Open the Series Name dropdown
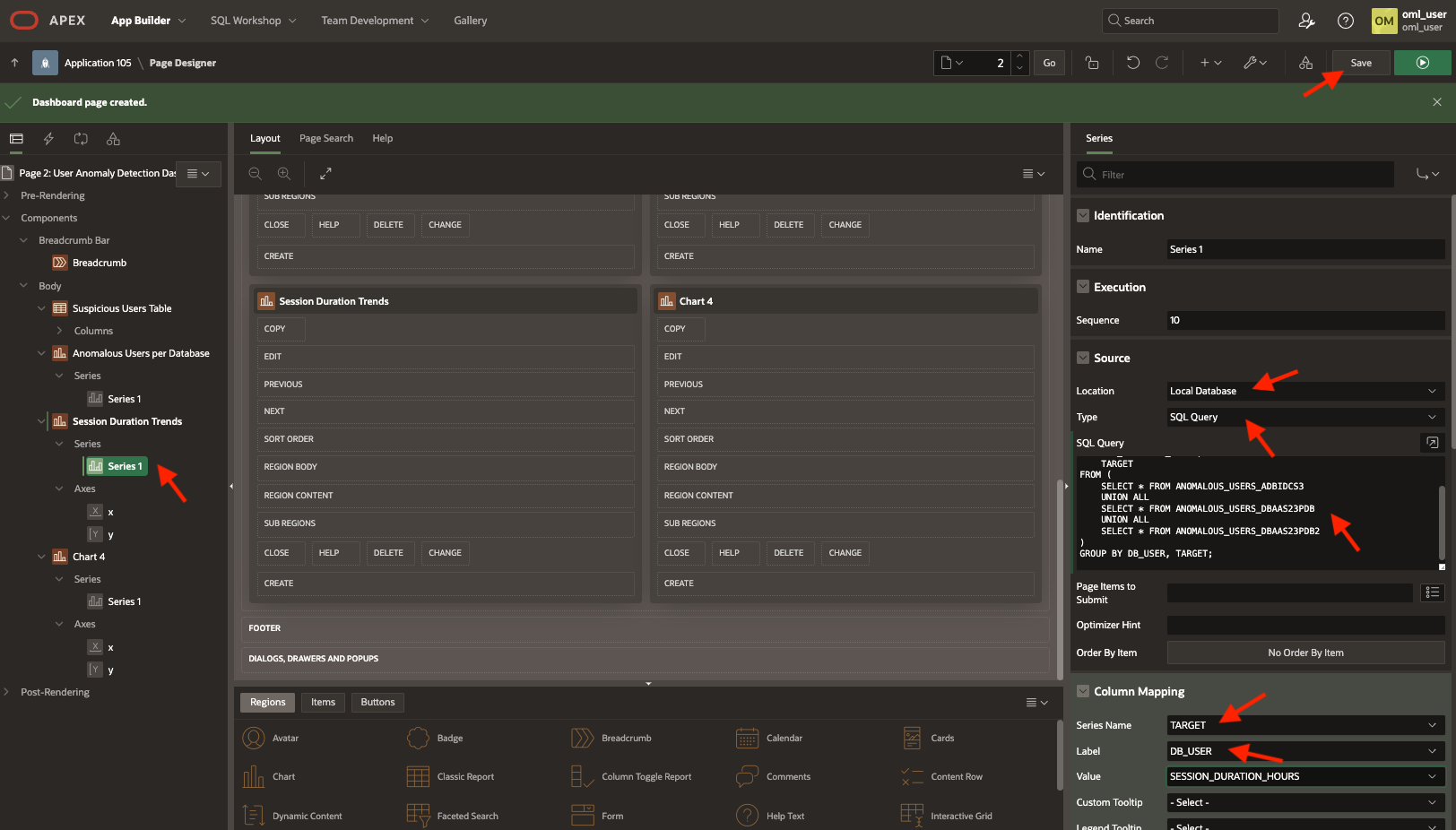This screenshot has height=830, width=1456. [1305, 725]
